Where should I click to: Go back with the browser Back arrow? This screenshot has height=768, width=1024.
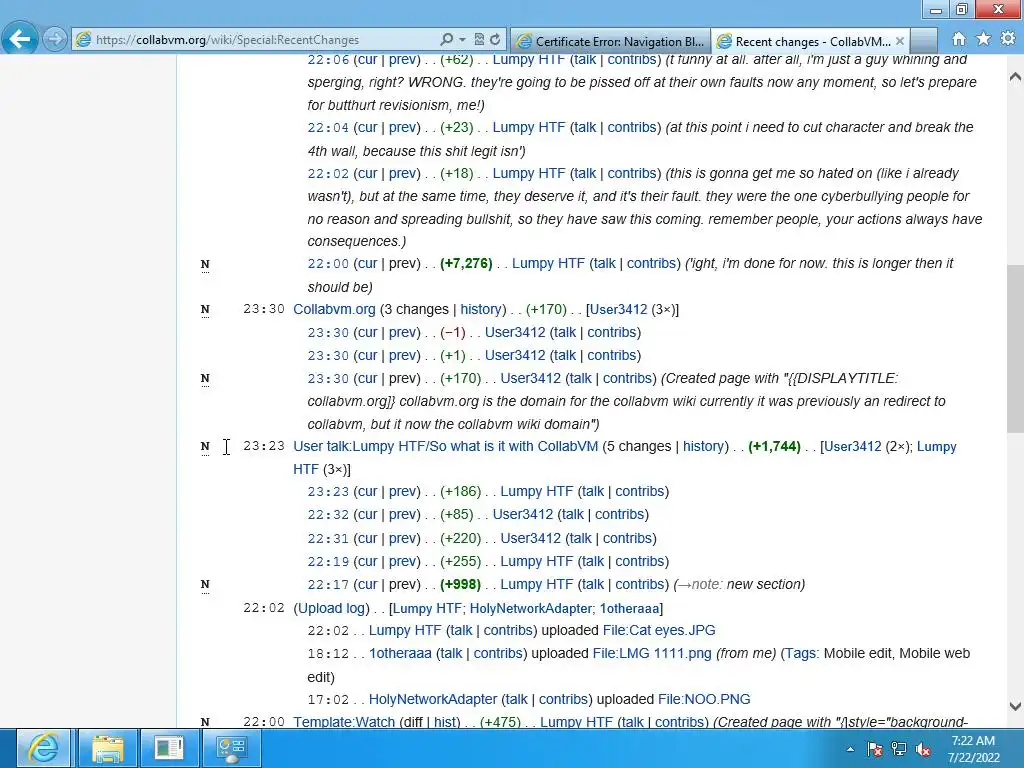[x=20, y=39]
